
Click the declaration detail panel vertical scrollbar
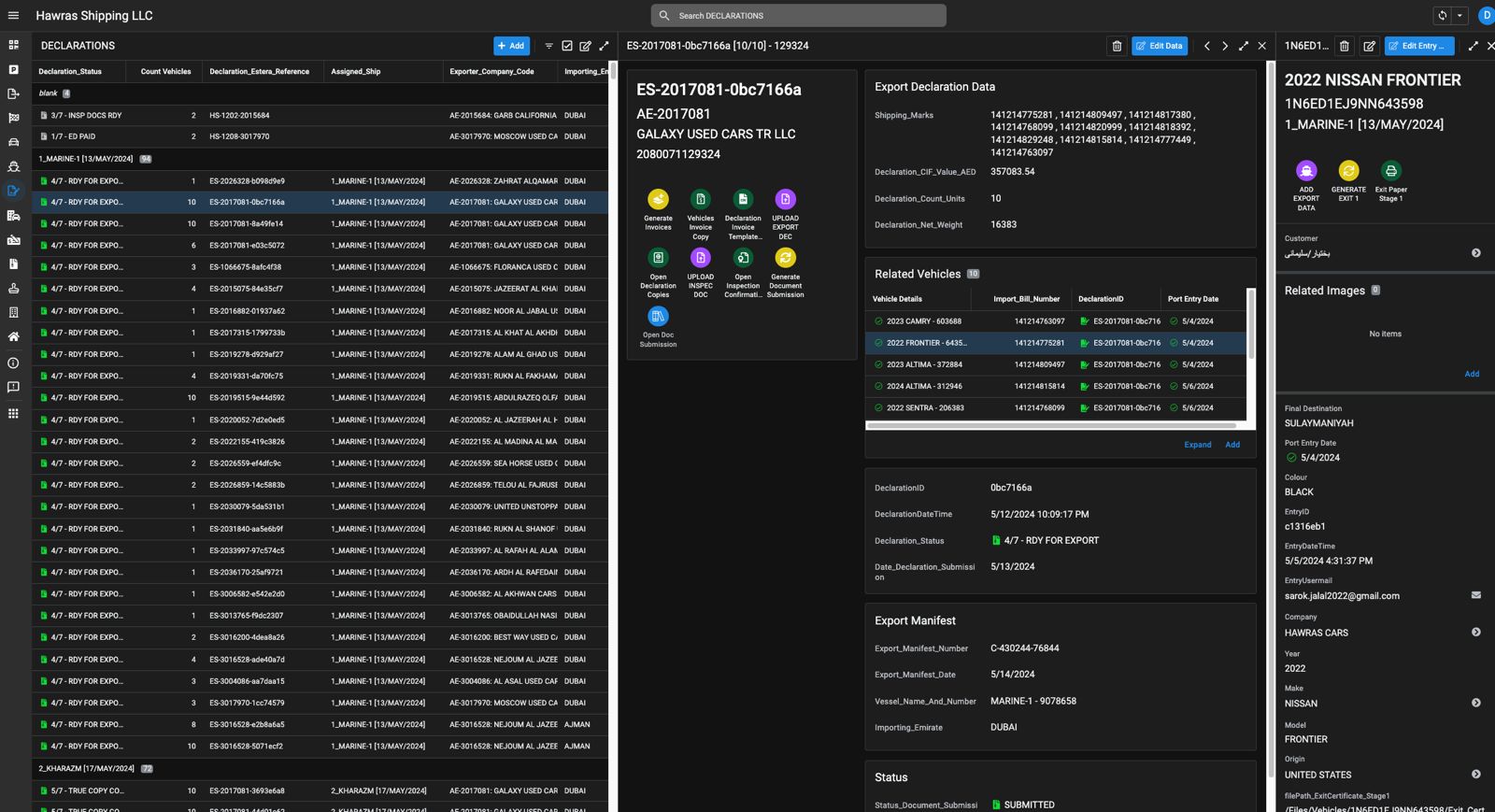click(x=1271, y=420)
